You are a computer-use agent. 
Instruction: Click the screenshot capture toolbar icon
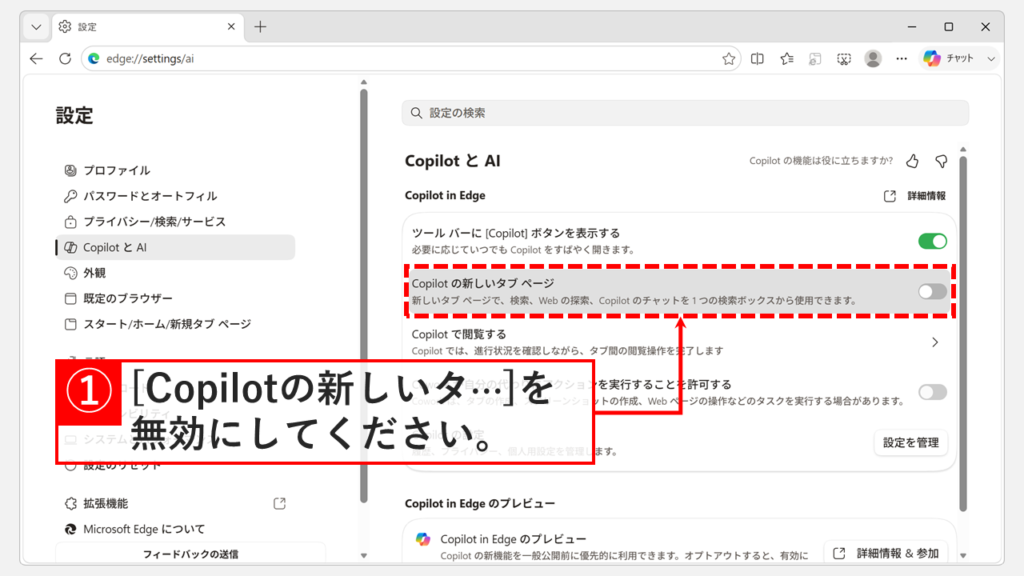coord(844,59)
